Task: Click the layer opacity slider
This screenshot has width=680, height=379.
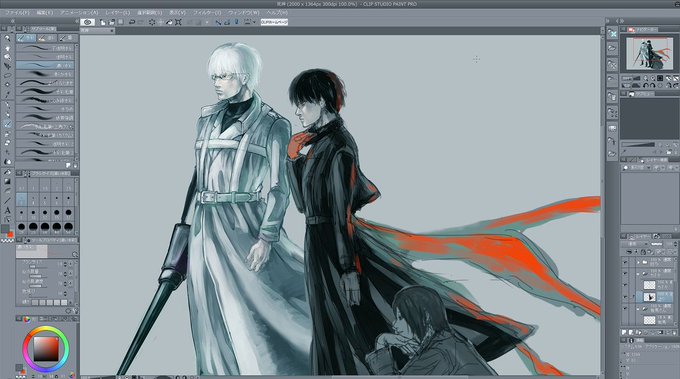Action: coord(658,244)
